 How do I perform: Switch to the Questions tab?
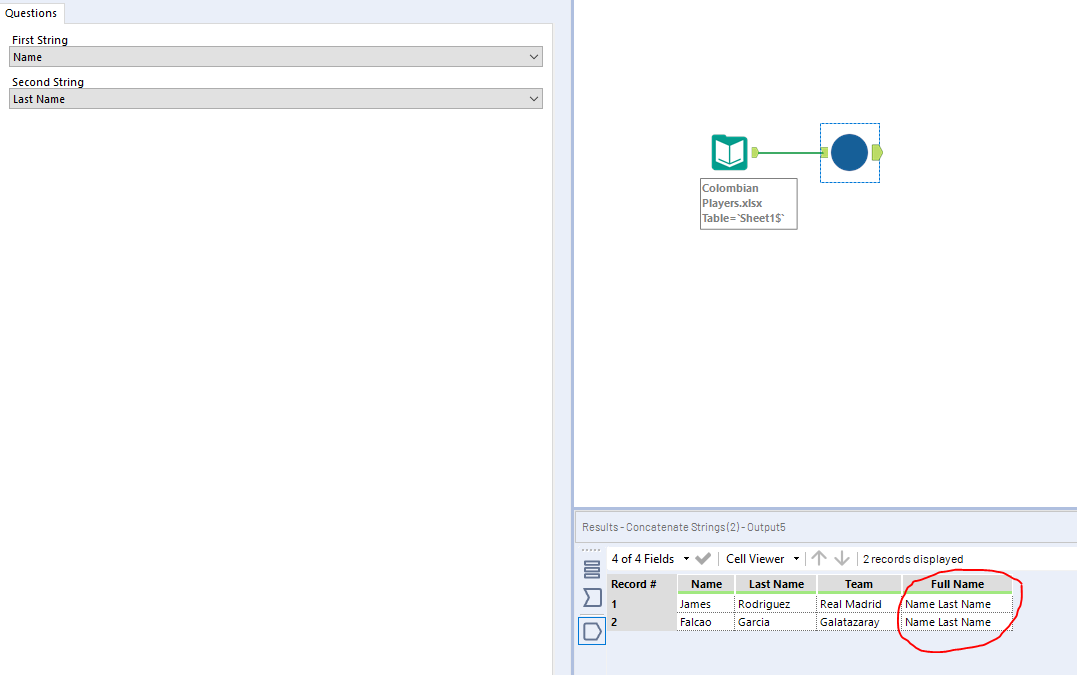pos(31,13)
